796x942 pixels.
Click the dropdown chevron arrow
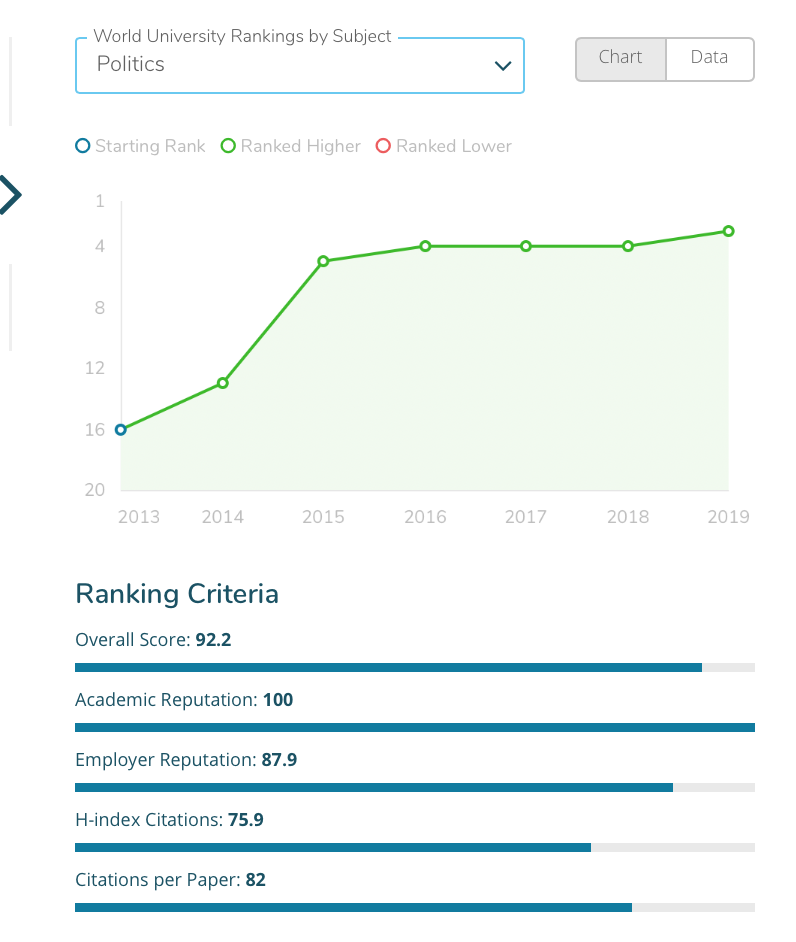(503, 66)
